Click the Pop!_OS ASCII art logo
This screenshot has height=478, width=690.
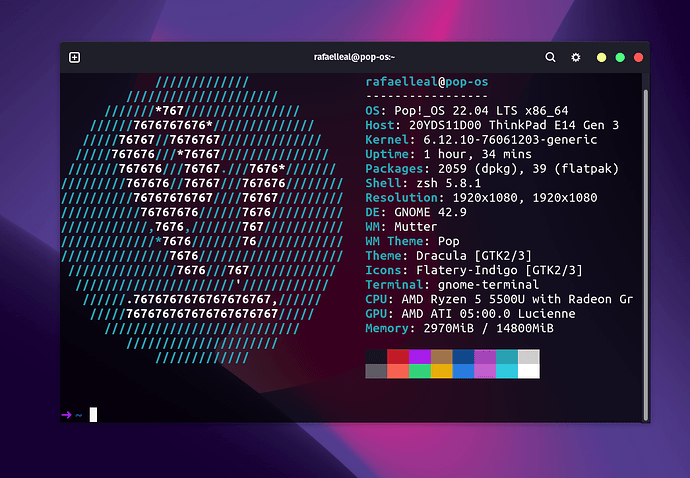(x=202, y=220)
